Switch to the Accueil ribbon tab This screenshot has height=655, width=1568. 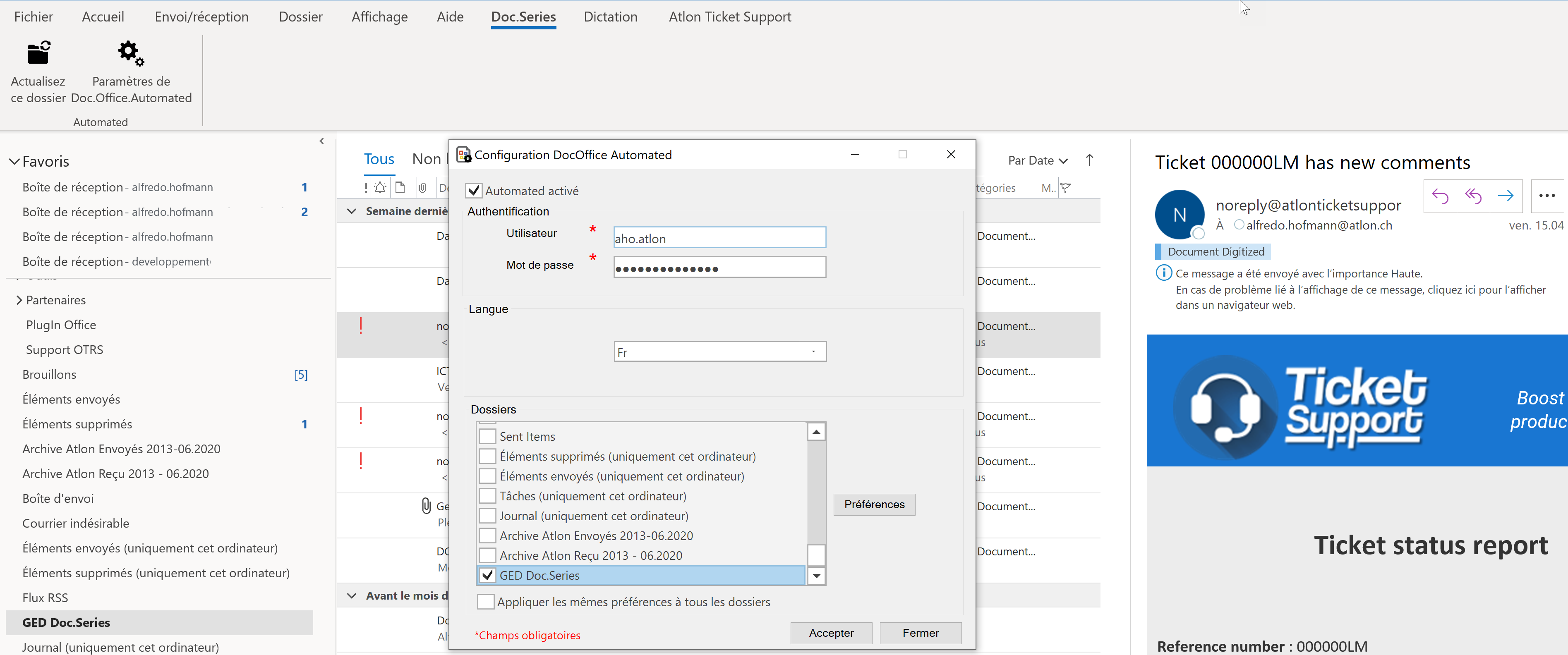(x=103, y=17)
